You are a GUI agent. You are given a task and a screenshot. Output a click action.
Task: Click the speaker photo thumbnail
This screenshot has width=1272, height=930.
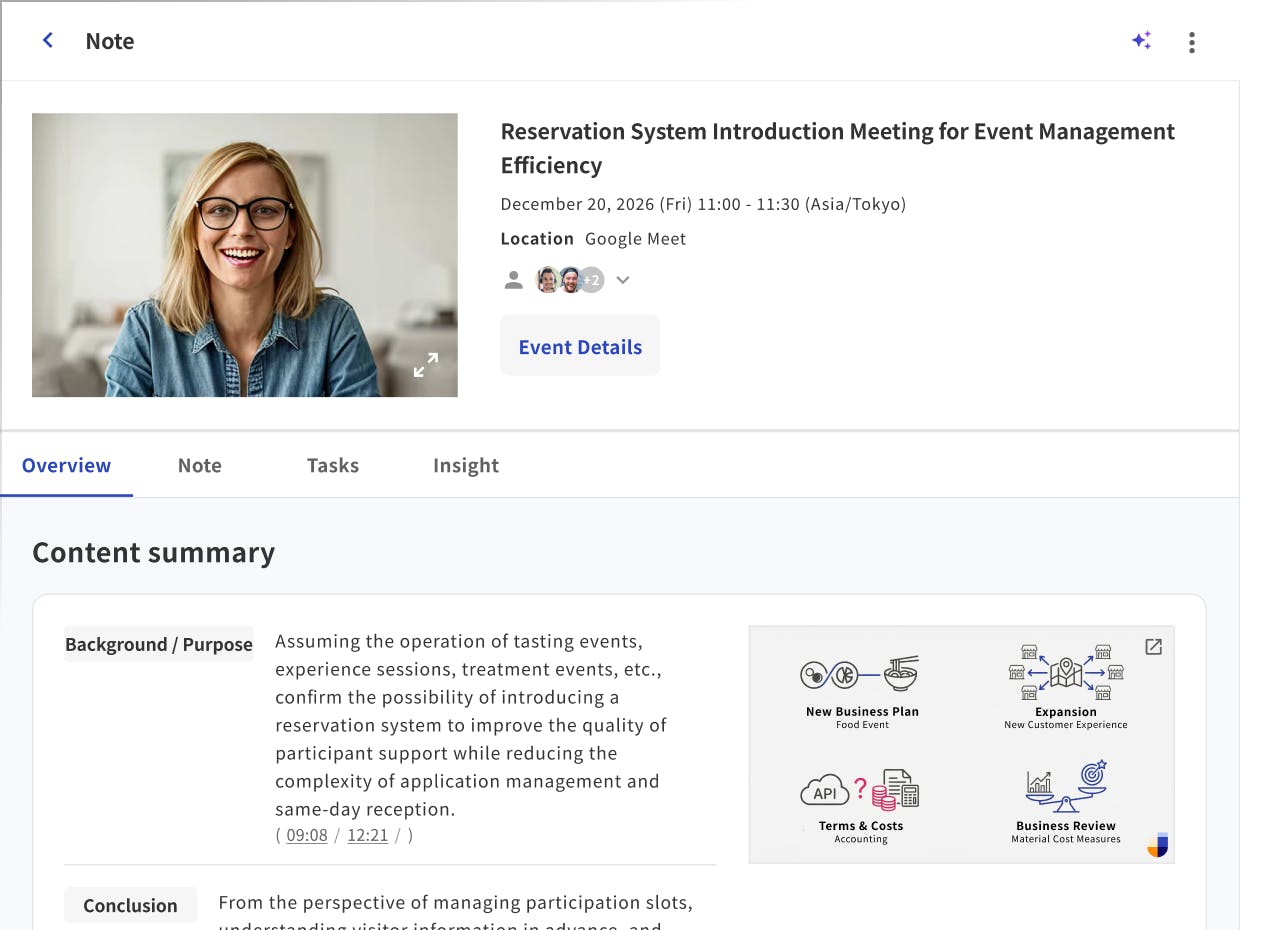244,254
